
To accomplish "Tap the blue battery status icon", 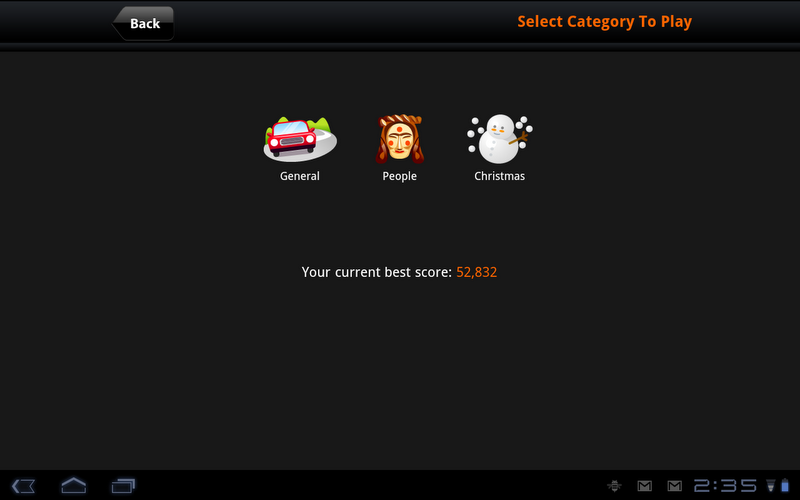I will click(785, 485).
